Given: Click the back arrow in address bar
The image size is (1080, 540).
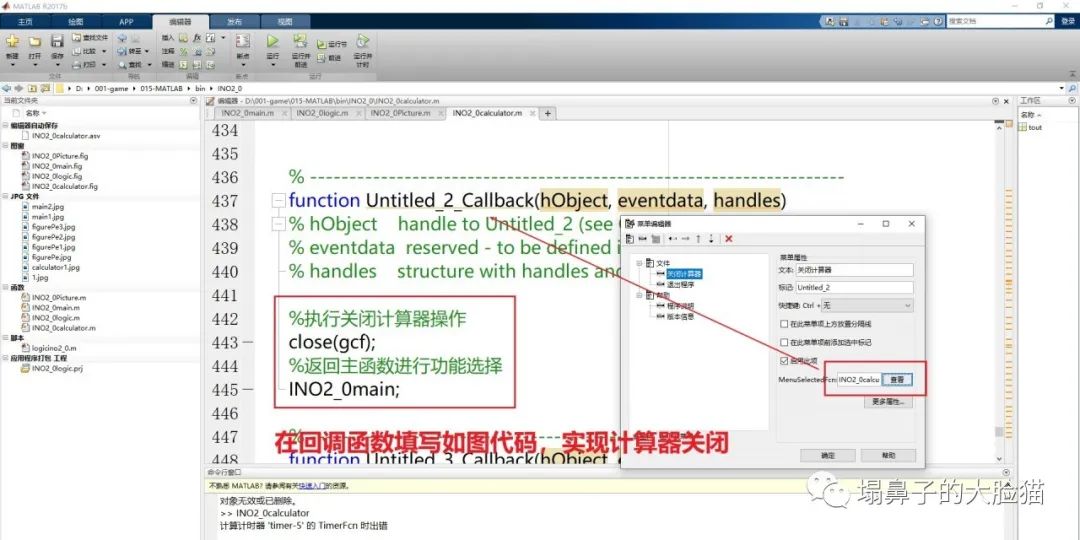Looking at the screenshot, I should (7, 88).
